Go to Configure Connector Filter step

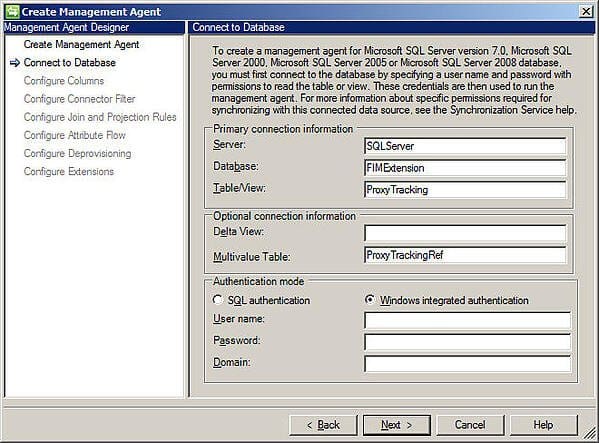tap(79, 99)
